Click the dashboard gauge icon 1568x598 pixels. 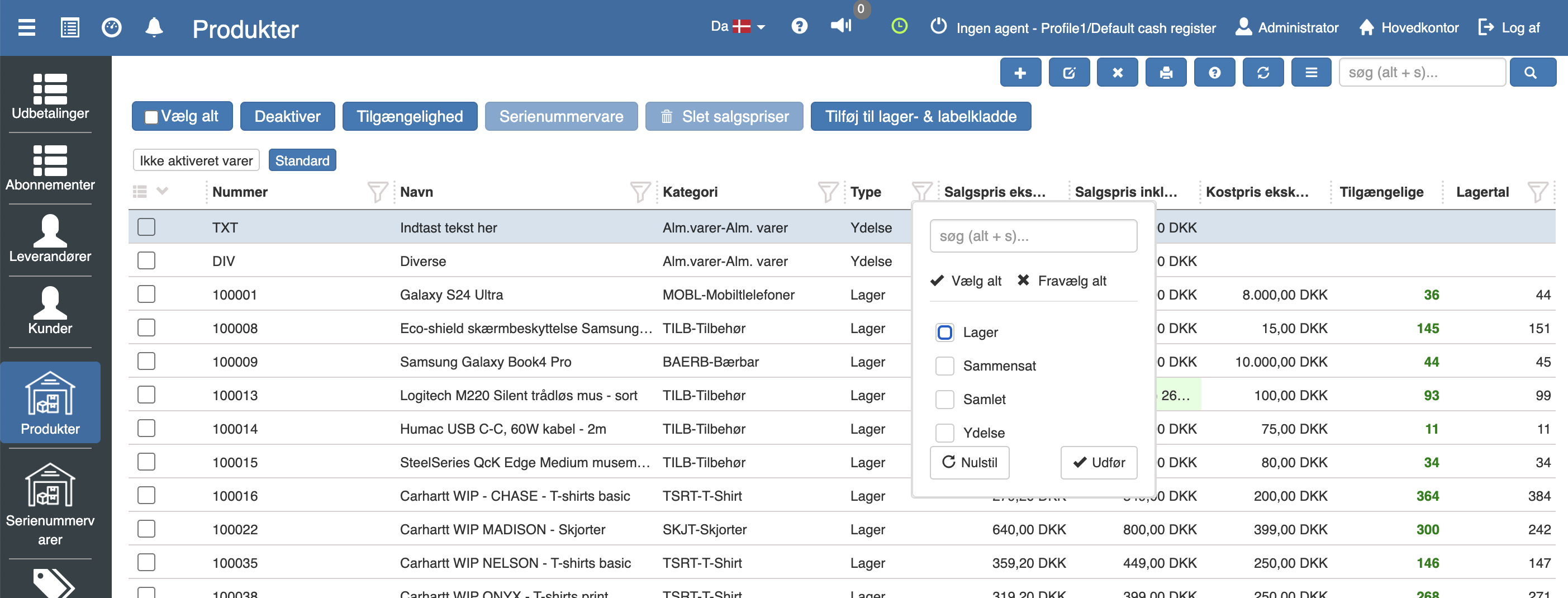pos(111,28)
